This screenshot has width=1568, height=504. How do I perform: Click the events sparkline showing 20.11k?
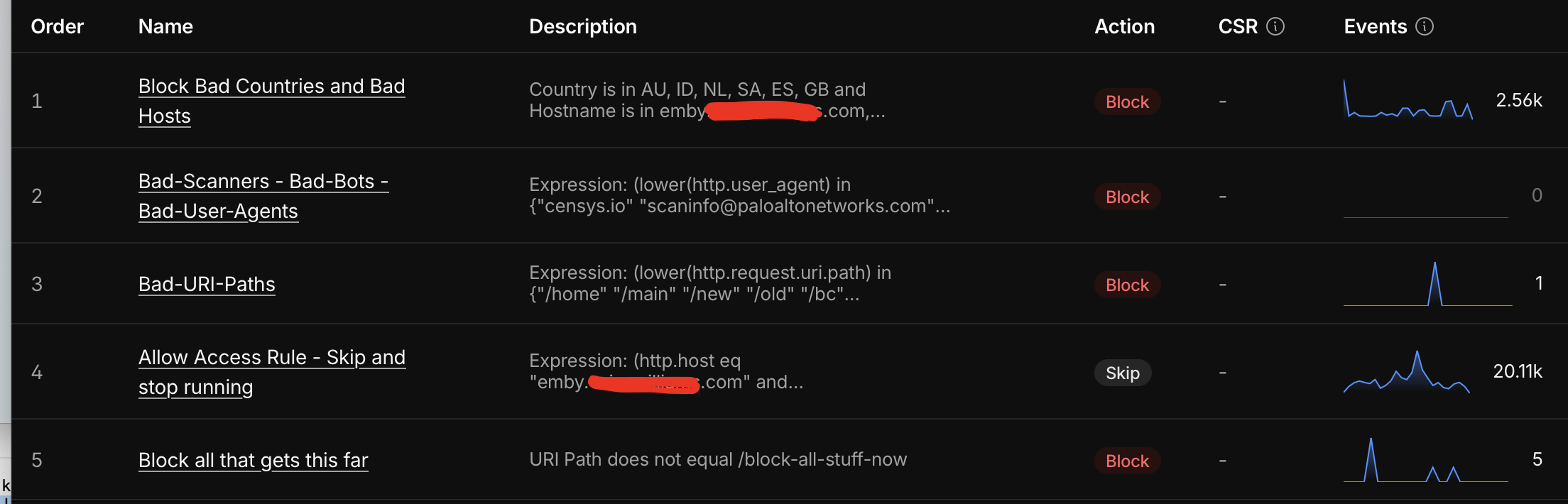1407,372
